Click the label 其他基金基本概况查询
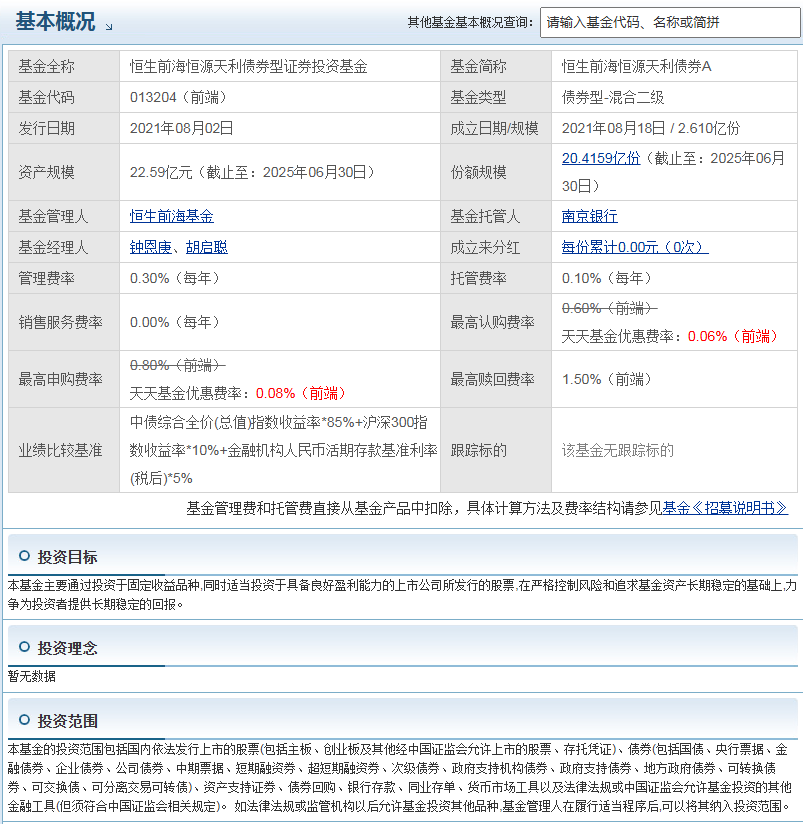 (469, 22)
